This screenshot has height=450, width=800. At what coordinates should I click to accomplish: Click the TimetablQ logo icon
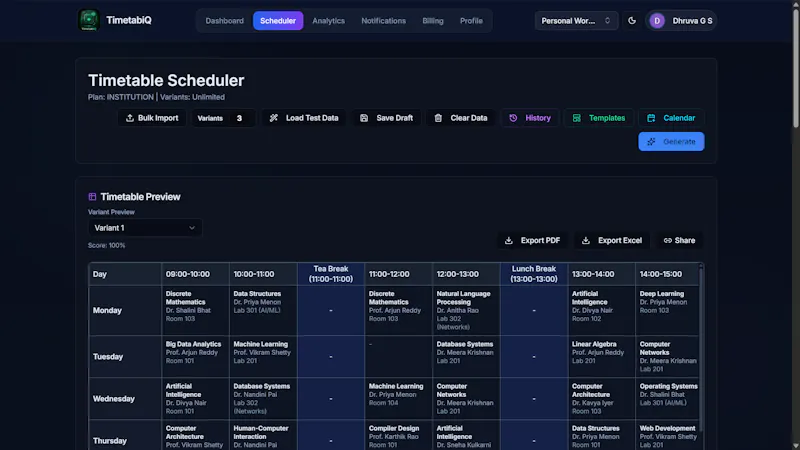click(89, 20)
